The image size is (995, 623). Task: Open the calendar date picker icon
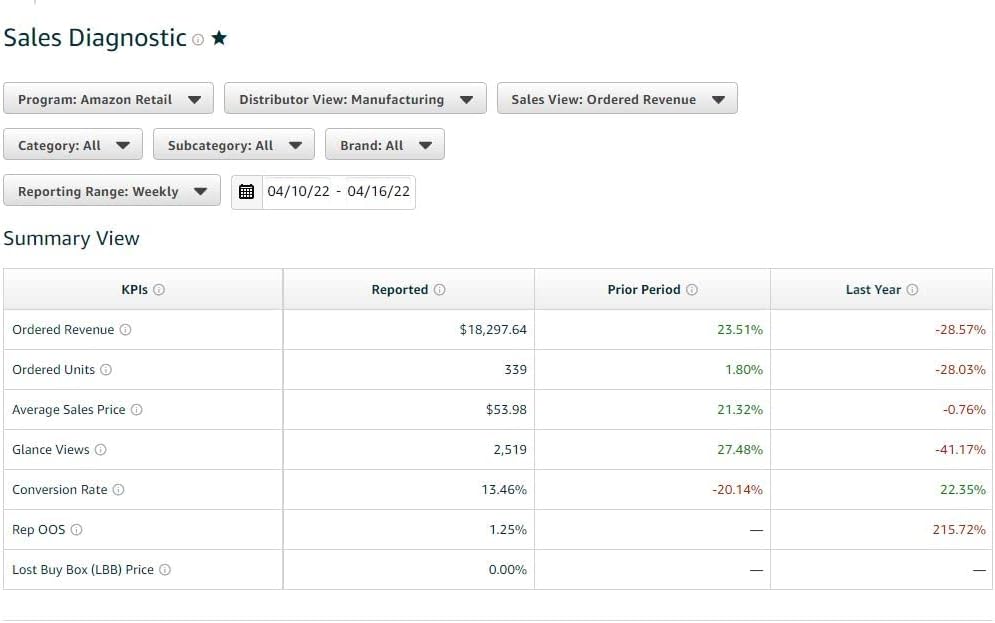pos(247,192)
